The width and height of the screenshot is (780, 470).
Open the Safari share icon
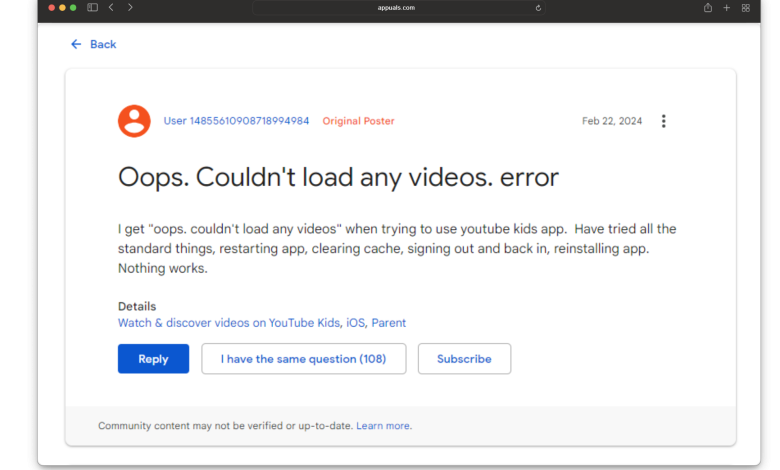[708, 7]
